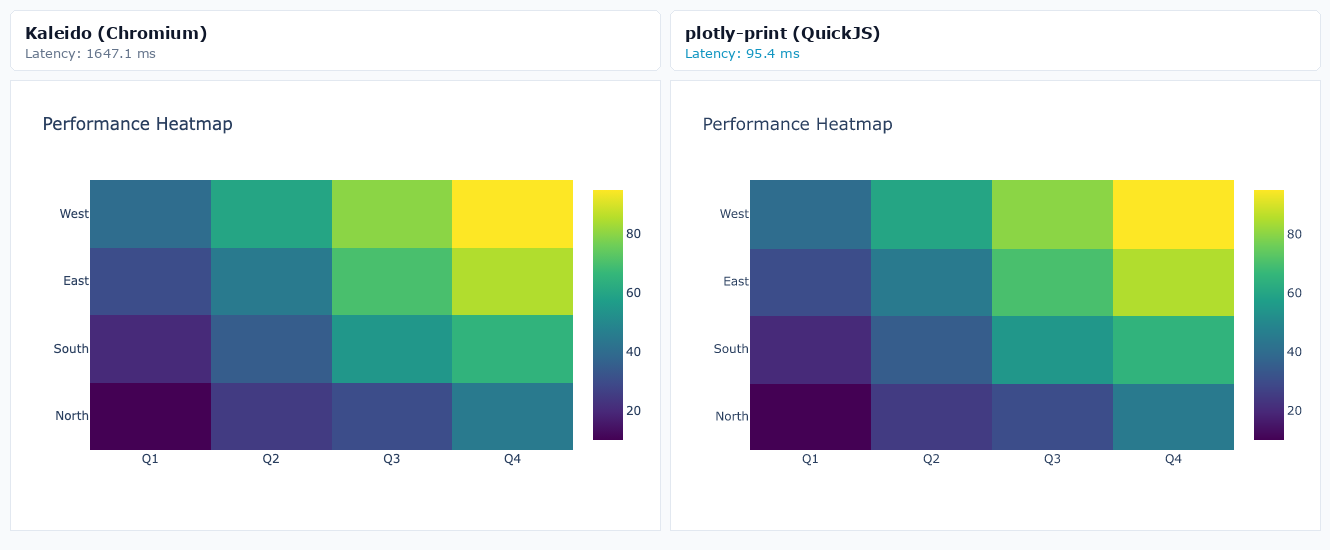Image resolution: width=1330 pixels, height=550 pixels.
Task: Click the South/Q1 cell in plotly-print heatmap
Action: [810, 349]
